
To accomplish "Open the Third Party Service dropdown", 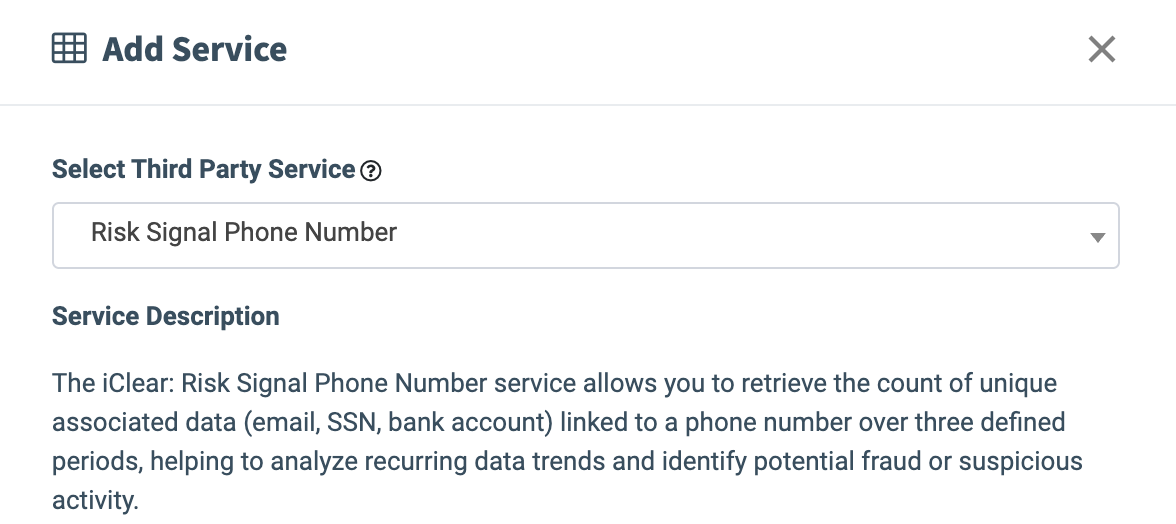I will 585,236.
